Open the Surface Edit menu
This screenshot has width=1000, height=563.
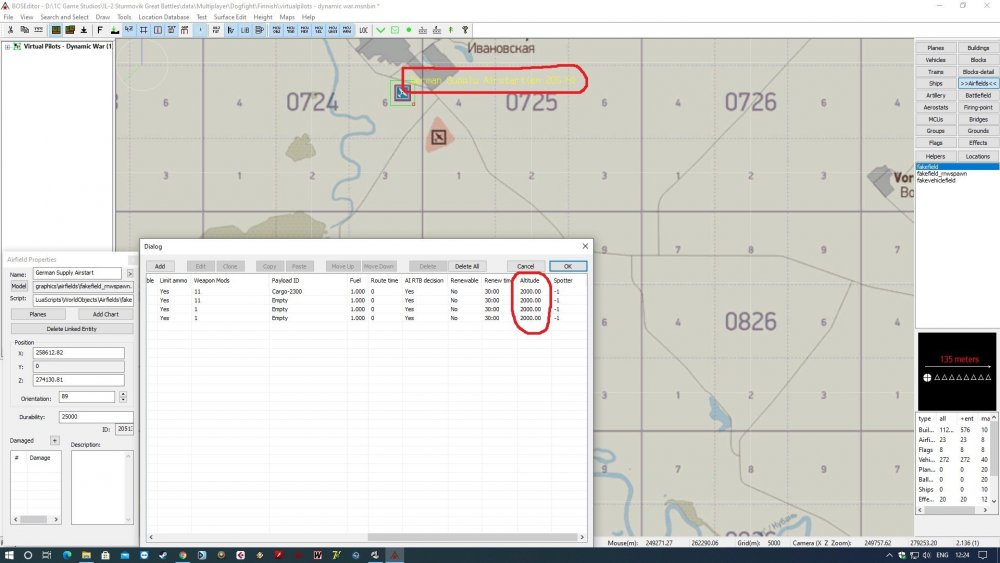230,17
